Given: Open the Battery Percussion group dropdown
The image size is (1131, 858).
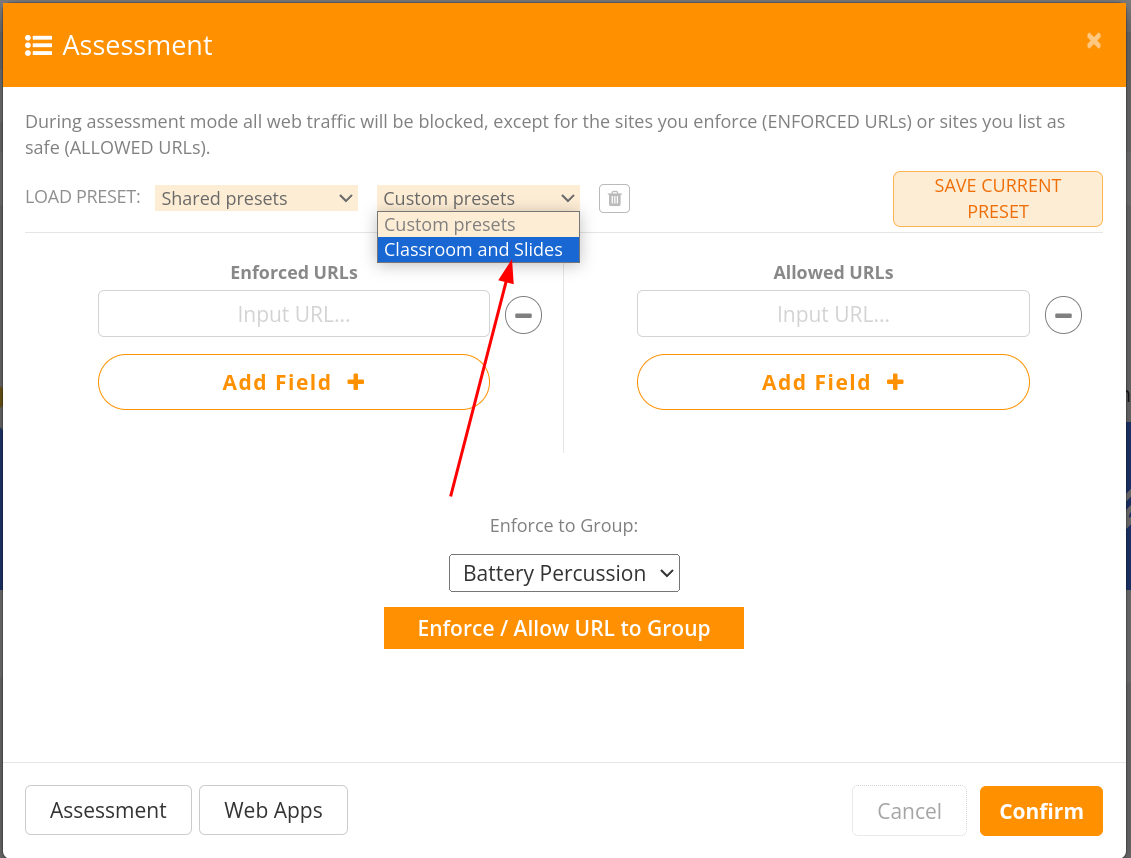Looking at the screenshot, I should [x=564, y=573].
